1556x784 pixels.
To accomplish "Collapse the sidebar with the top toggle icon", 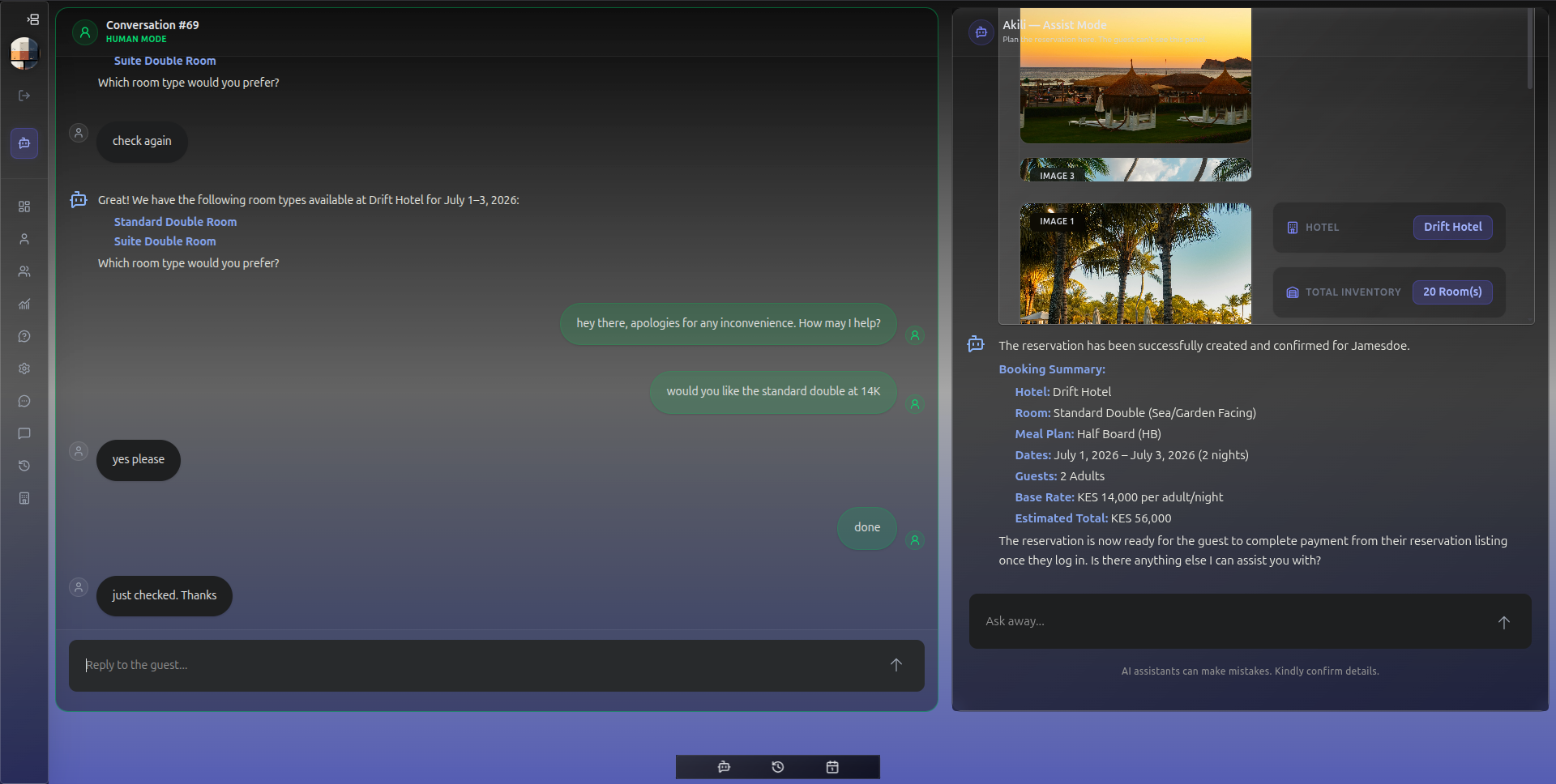I will click(x=32, y=19).
